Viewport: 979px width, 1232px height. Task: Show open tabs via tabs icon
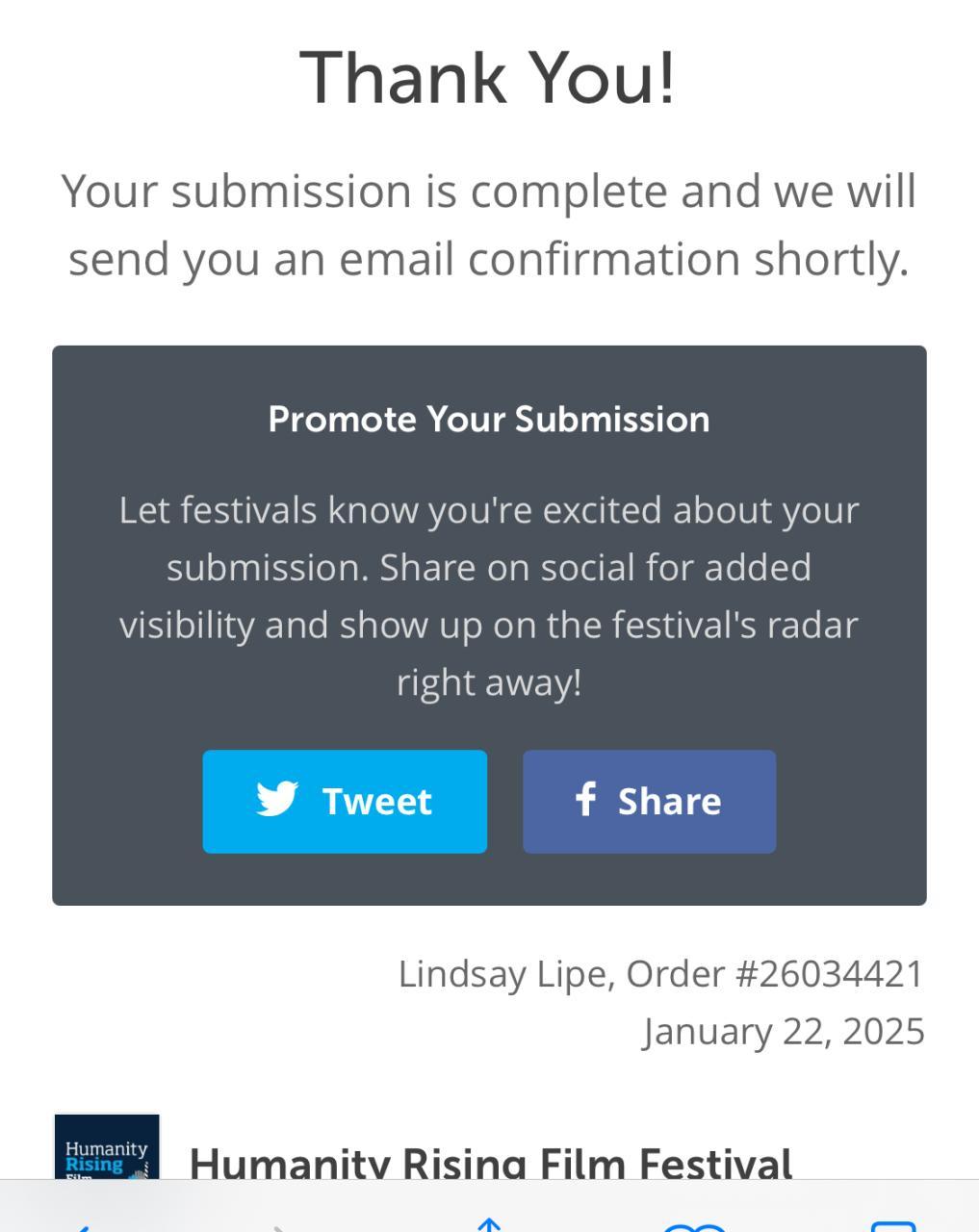[x=893, y=1225]
